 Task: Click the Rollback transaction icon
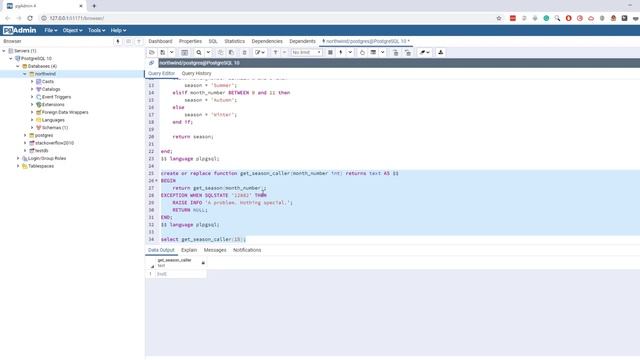[x=407, y=53]
